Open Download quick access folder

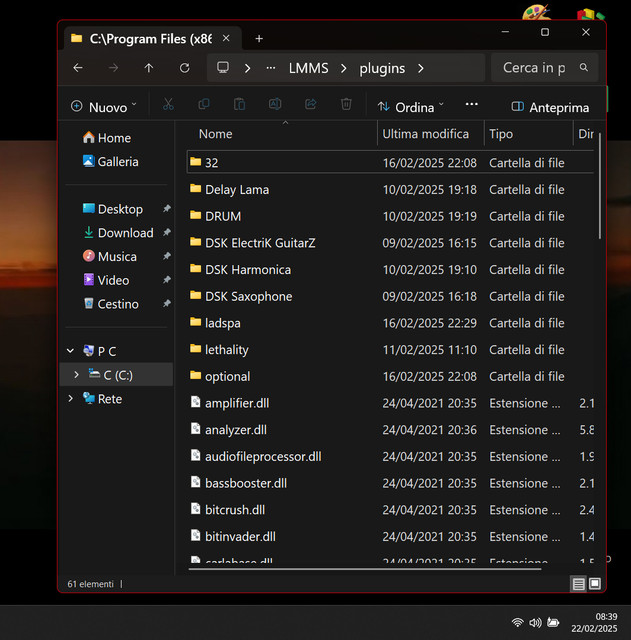[x=118, y=233]
